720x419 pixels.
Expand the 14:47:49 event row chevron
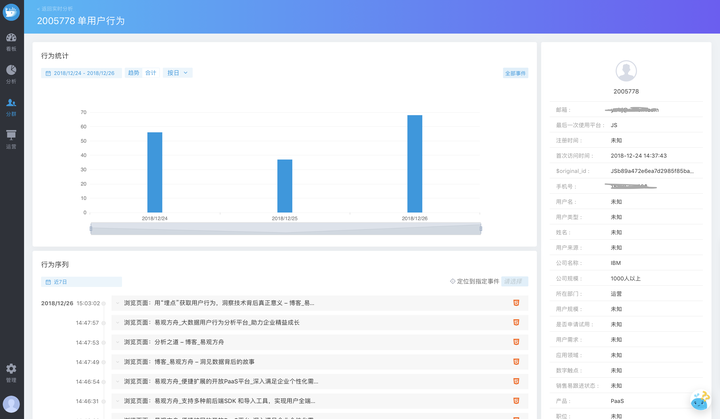[118, 362]
